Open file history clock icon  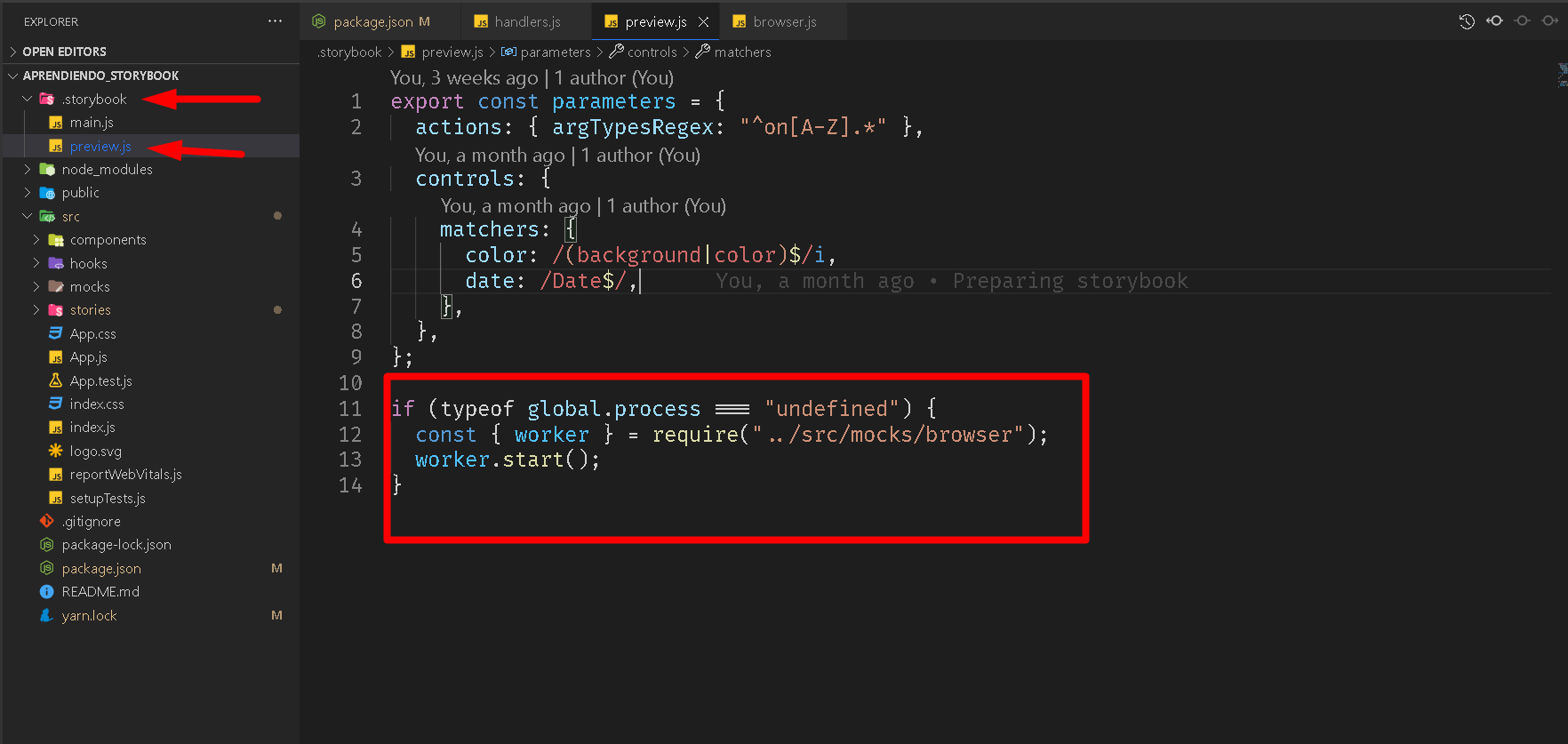(x=1467, y=21)
